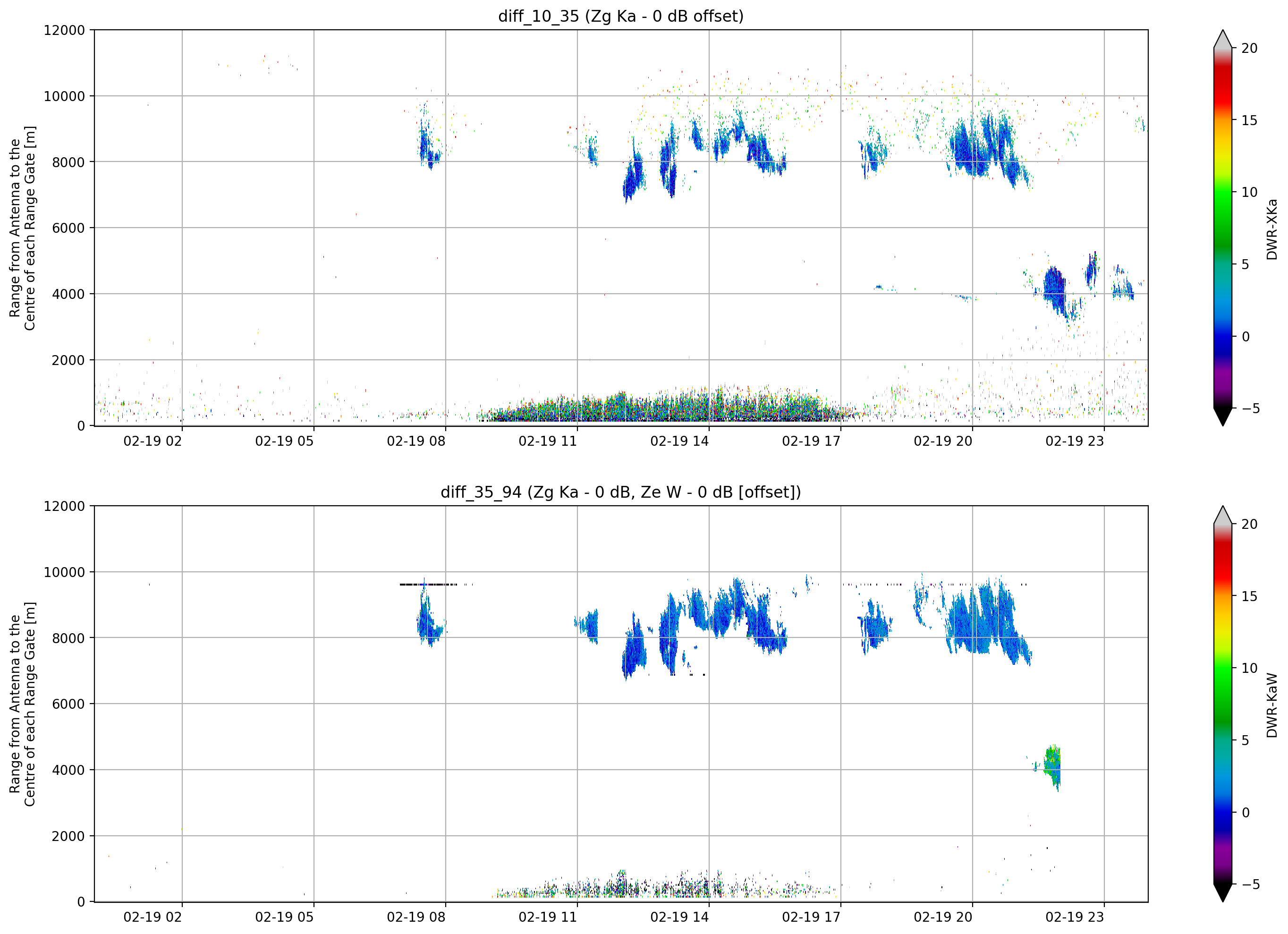Click the "diff_10_35 (Zg Ka - 0 dB offset)" title
Screen dimensions: 1288x934
[x=621, y=16]
